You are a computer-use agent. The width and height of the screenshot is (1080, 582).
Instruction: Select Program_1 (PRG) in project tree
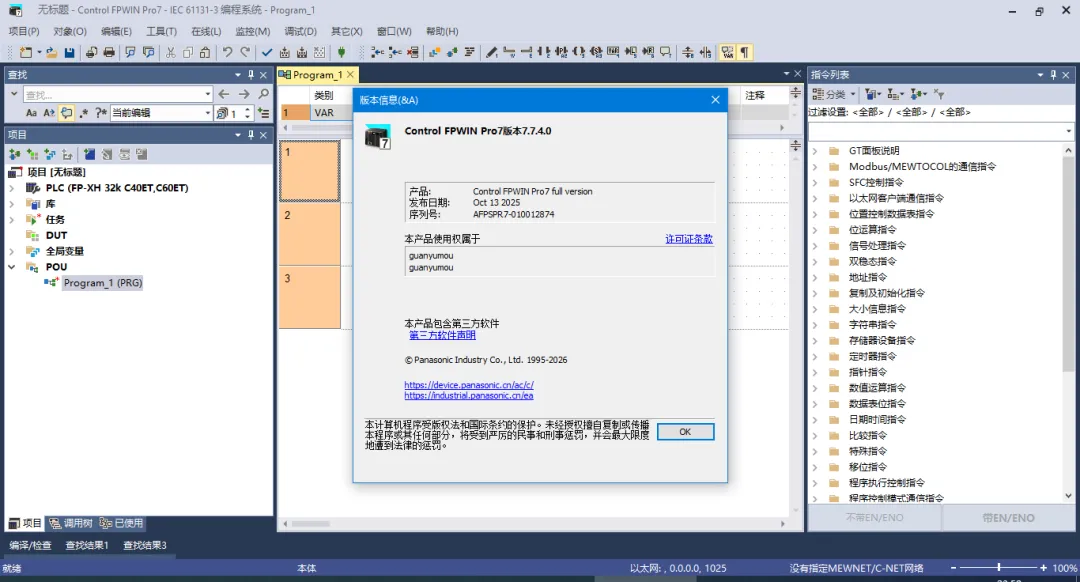coord(103,283)
